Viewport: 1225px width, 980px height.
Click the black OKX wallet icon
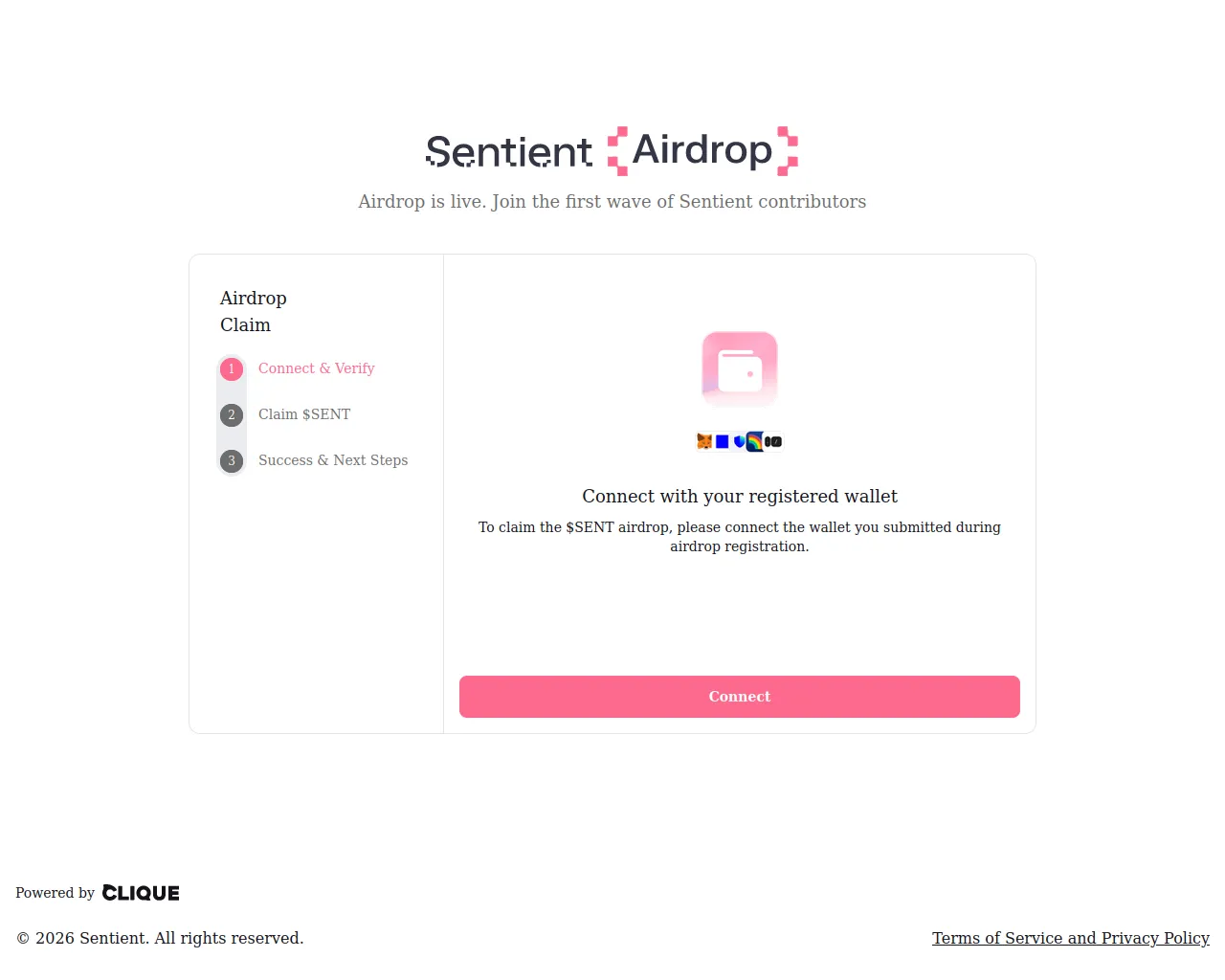[773, 441]
